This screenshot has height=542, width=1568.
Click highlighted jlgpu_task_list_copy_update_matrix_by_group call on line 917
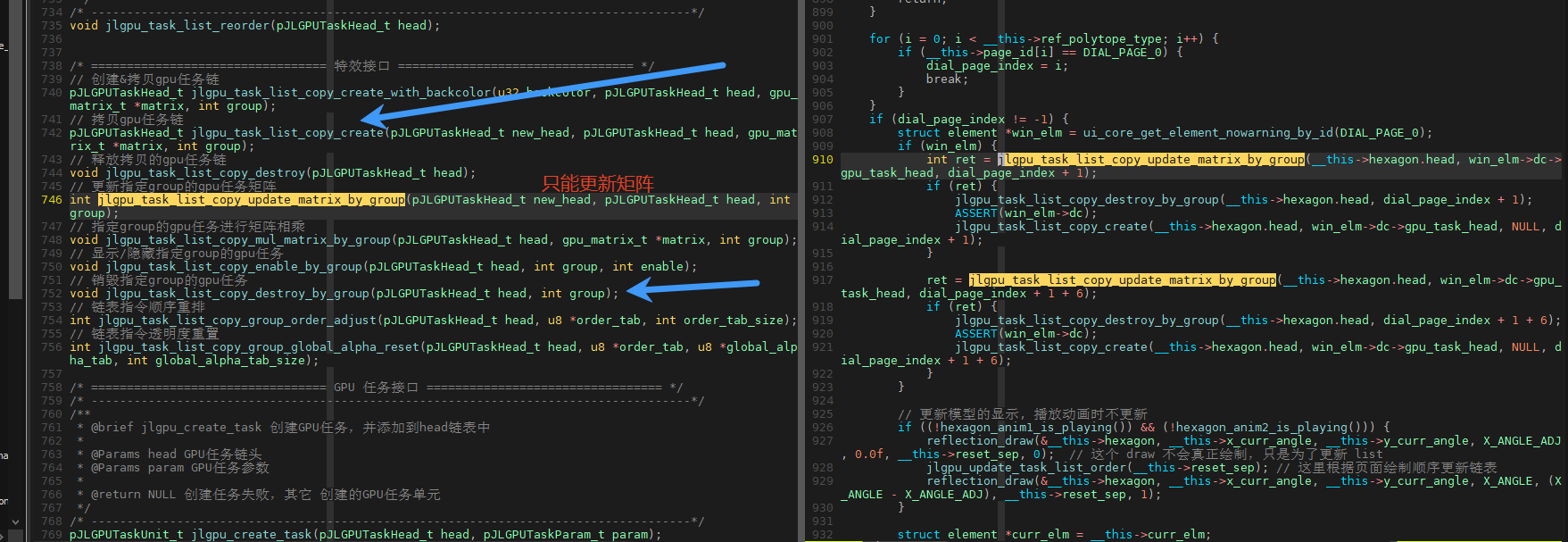1123,280
